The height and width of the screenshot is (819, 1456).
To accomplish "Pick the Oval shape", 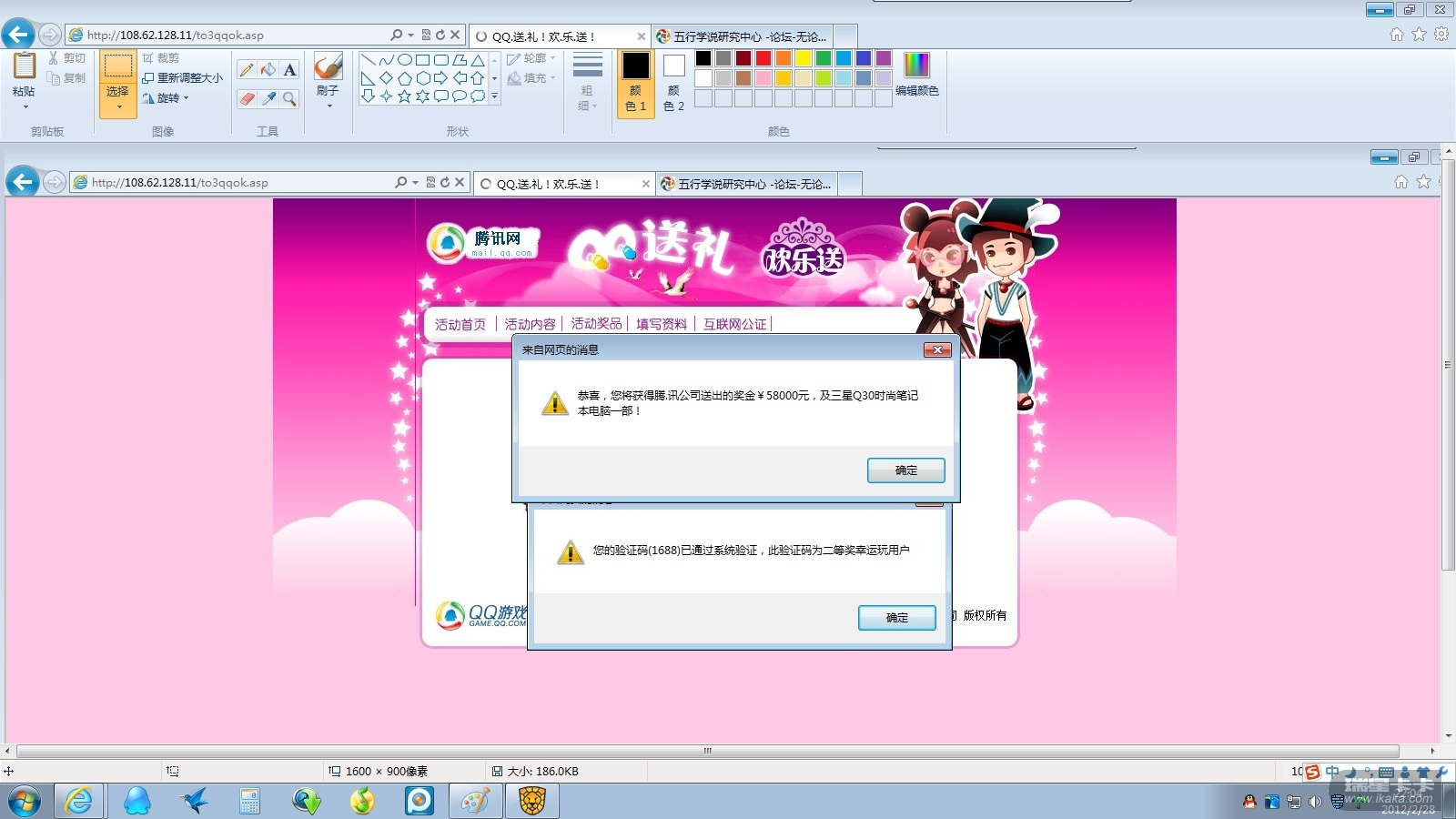I will coord(404,60).
